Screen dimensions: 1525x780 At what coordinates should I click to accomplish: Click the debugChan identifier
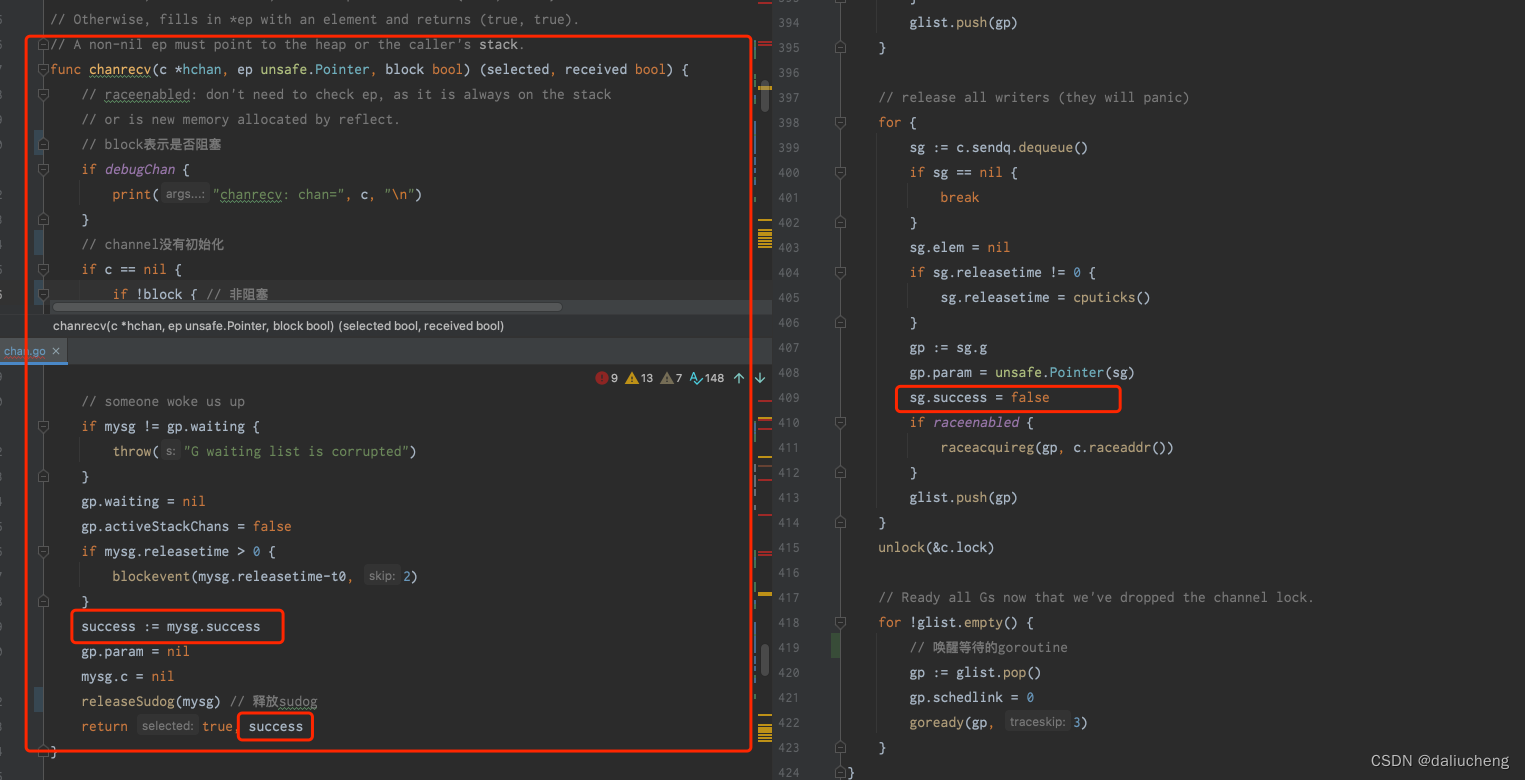tap(139, 169)
